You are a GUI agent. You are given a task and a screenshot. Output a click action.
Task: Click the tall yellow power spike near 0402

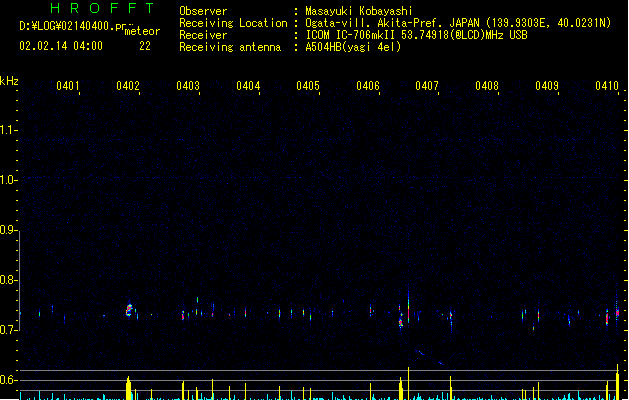pos(128,388)
